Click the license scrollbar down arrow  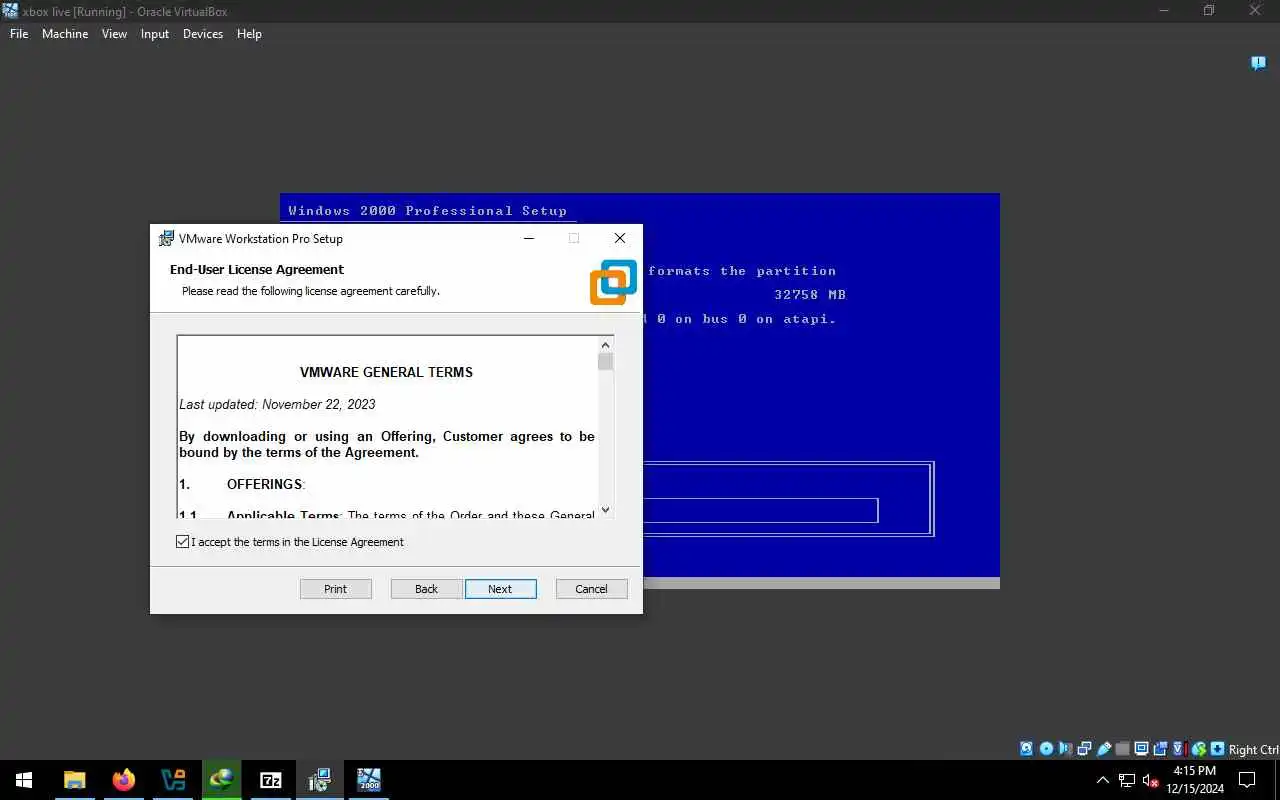(x=605, y=509)
